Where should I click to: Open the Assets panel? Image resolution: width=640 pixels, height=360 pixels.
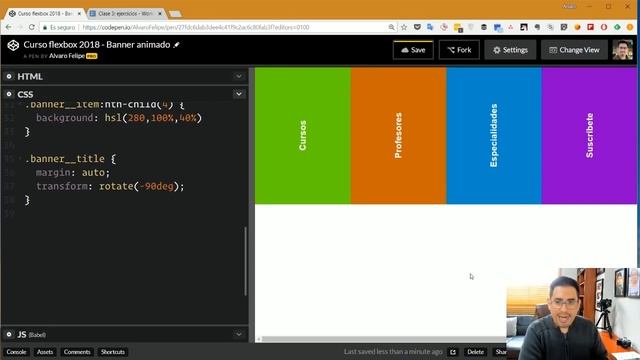[x=45, y=352]
